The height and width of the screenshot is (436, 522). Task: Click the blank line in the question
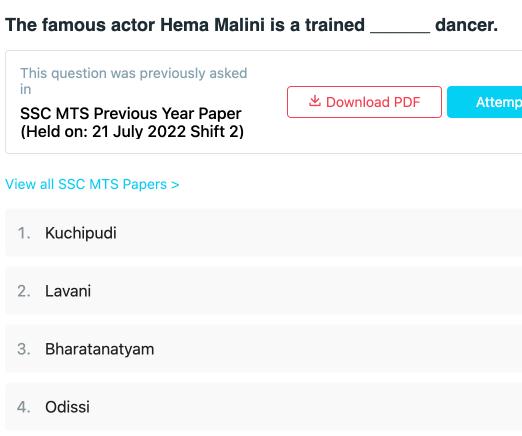400,32
